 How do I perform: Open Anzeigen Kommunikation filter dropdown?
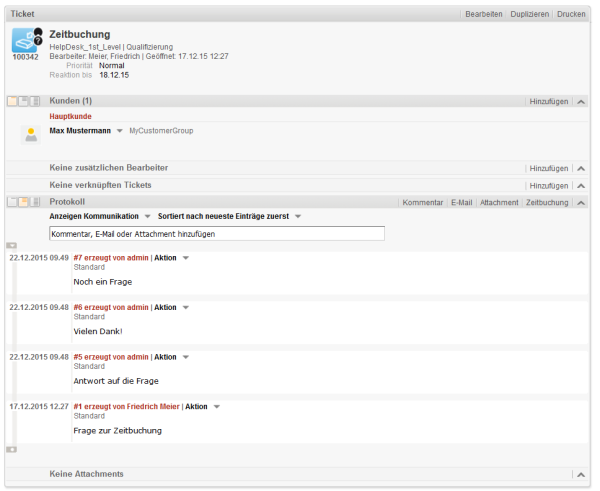pyautogui.click(x=147, y=216)
